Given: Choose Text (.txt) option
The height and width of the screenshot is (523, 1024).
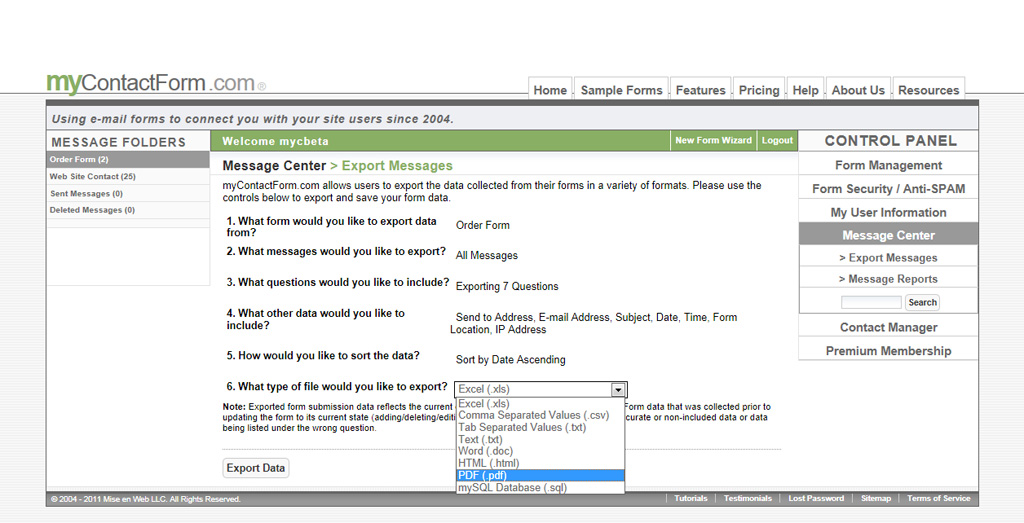Looking at the screenshot, I should (540, 439).
